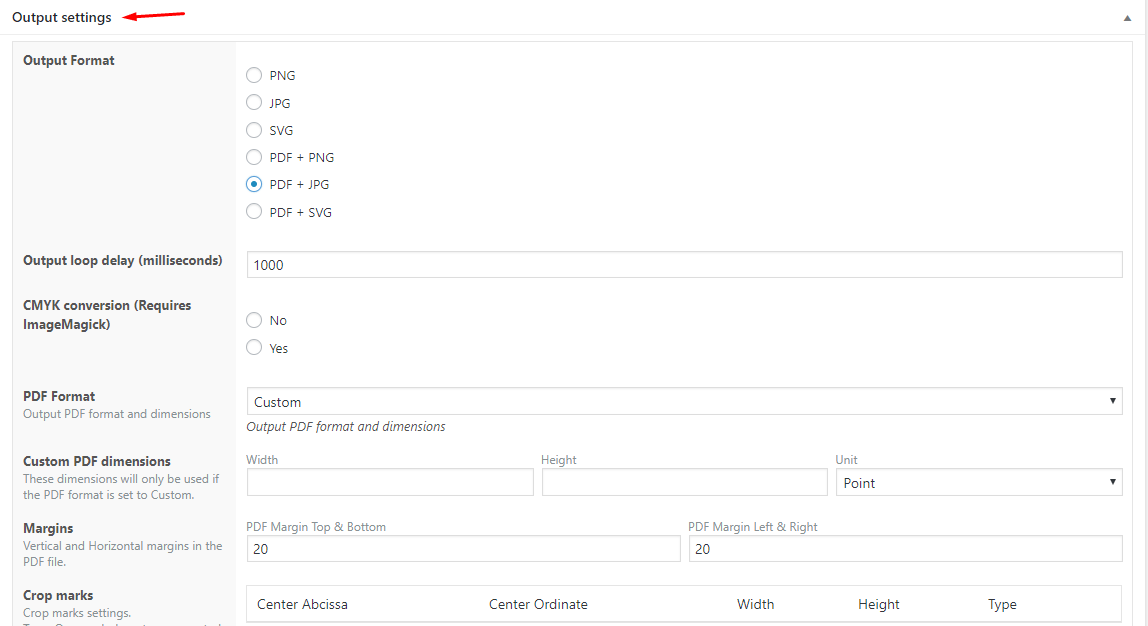Select the PDF + JPG option
Image resolution: width=1148 pixels, height=626 pixels.
(254, 184)
